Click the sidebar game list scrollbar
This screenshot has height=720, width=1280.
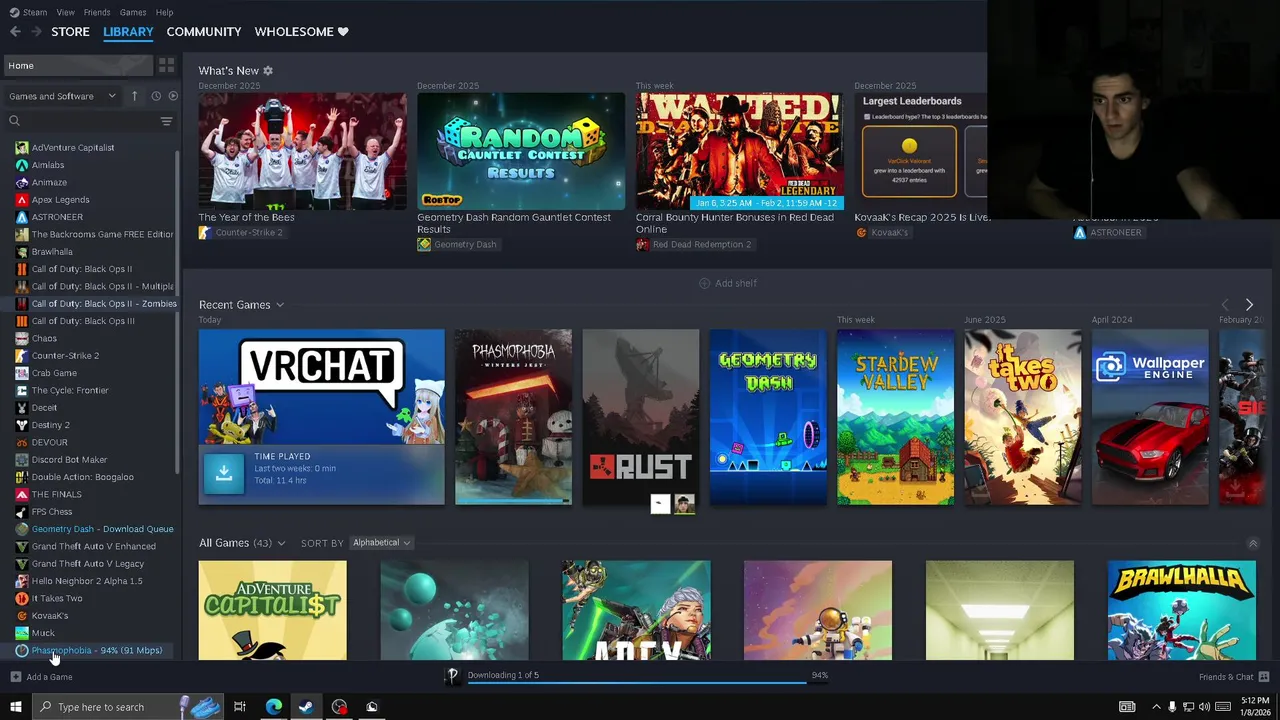[x=178, y=310]
